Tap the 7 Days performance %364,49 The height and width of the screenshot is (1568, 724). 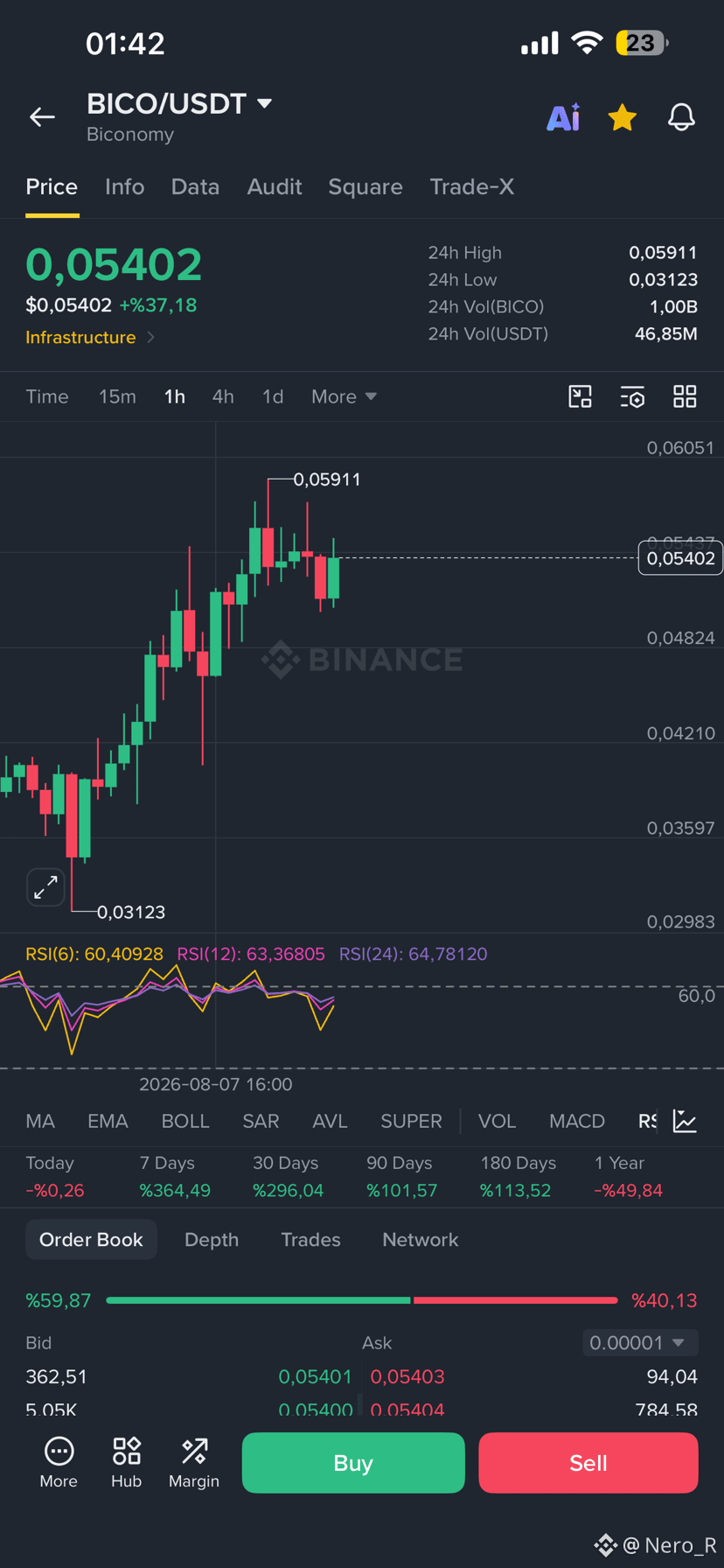(175, 1190)
